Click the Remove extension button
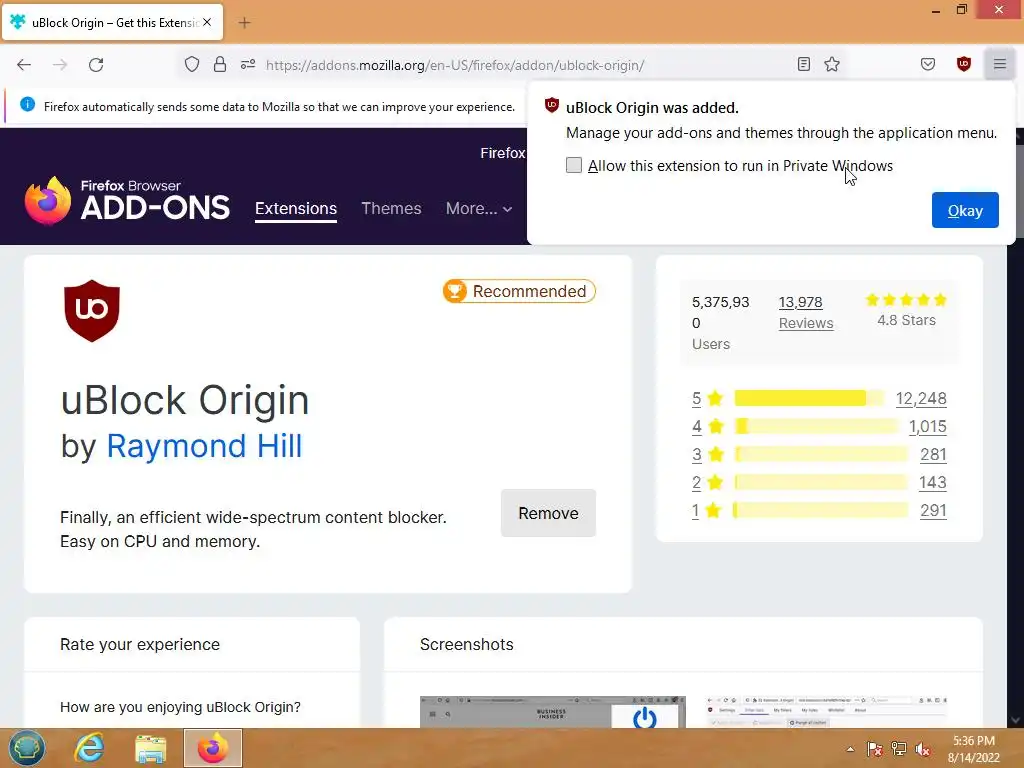The image size is (1024, 768). click(x=549, y=513)
